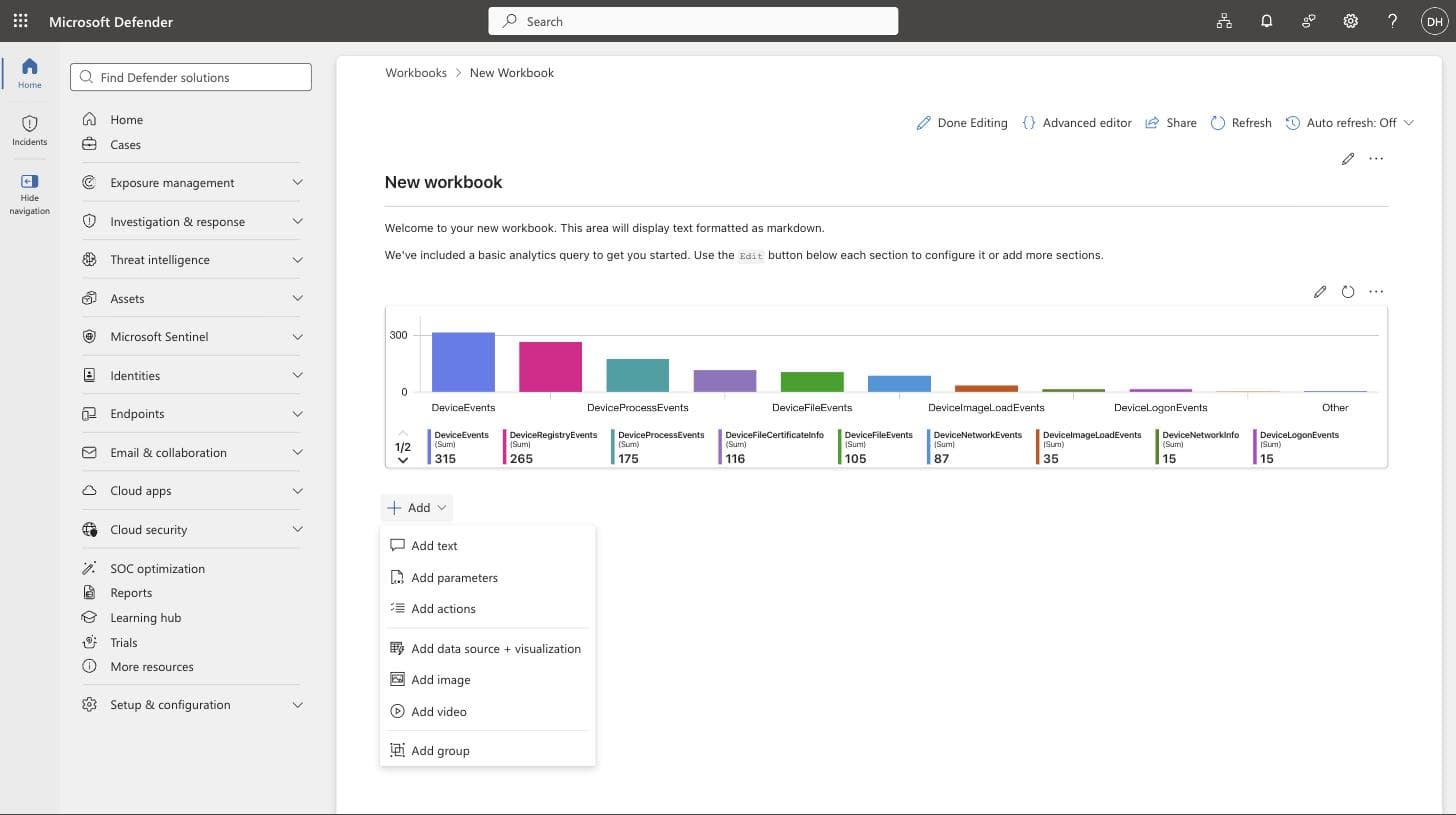Click the pencil edit icon above the chart
Screen dimensions: 1456x815
1320,292
